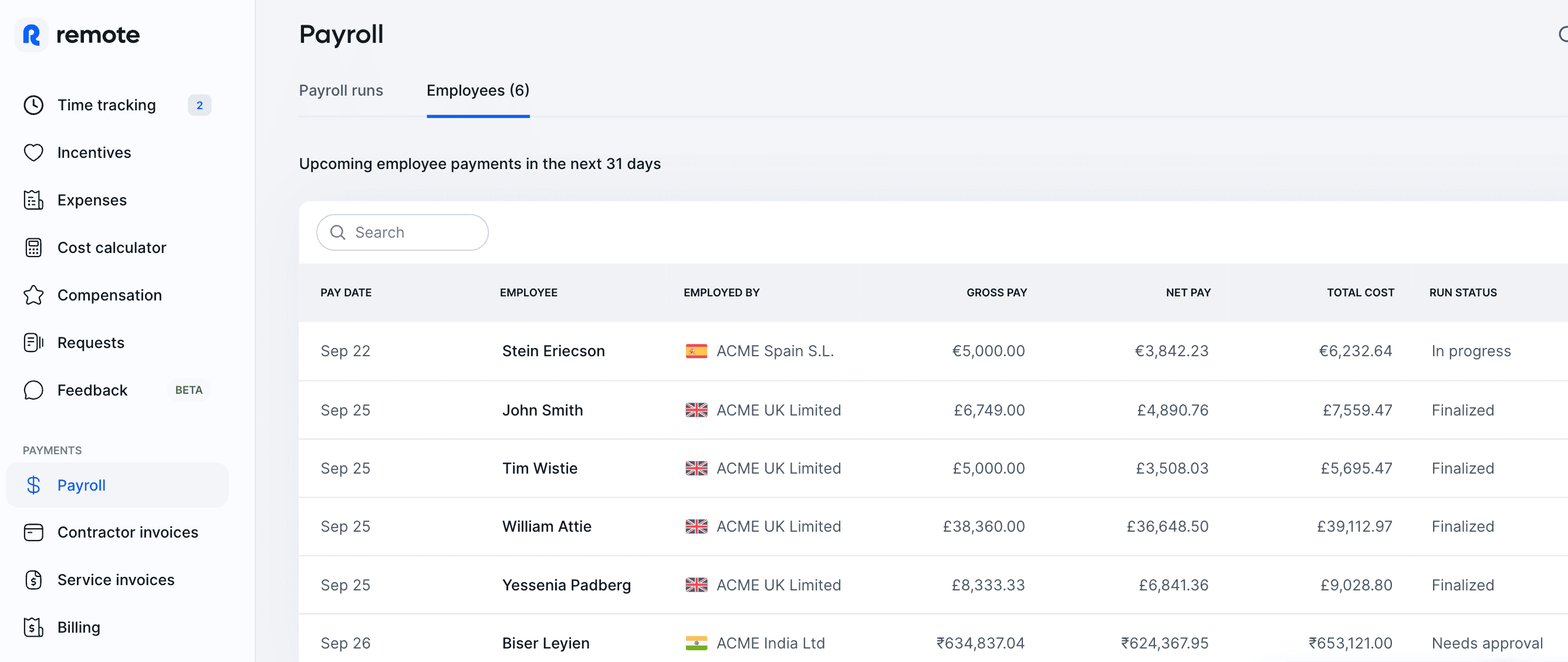
Task: Open Time tracking clock icon
Action: click(33, 104)
